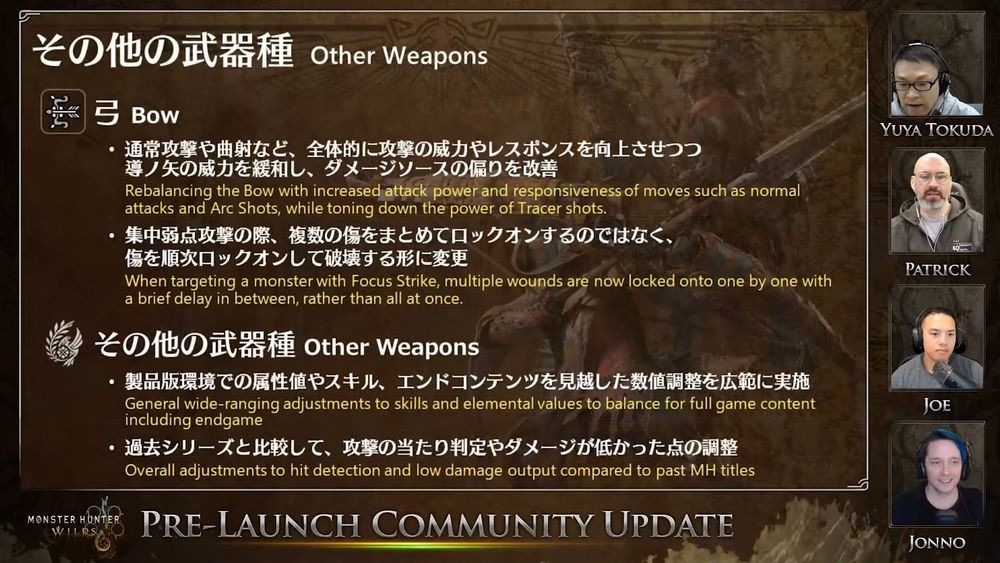Click the lower Other Weapons subsection heading
The height and width of the screenshot is (563, 1000).
286,345
